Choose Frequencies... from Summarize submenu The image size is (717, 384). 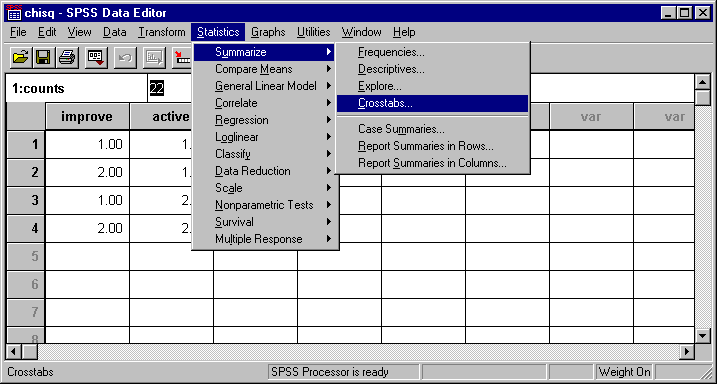[x=433, y=52]
